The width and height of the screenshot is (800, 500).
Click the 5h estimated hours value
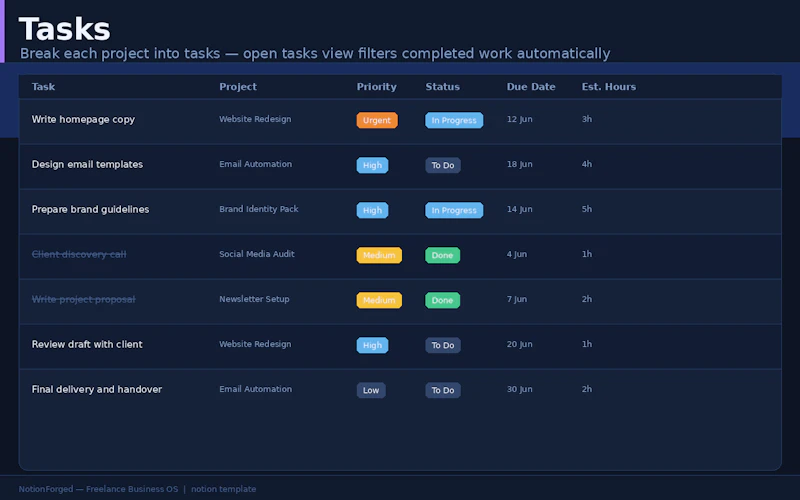pos(587,209)
